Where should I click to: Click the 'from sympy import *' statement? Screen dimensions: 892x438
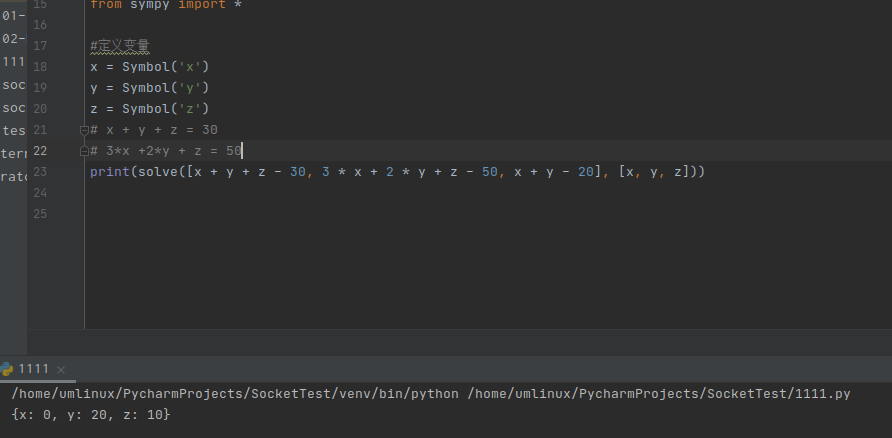point(165,5)
